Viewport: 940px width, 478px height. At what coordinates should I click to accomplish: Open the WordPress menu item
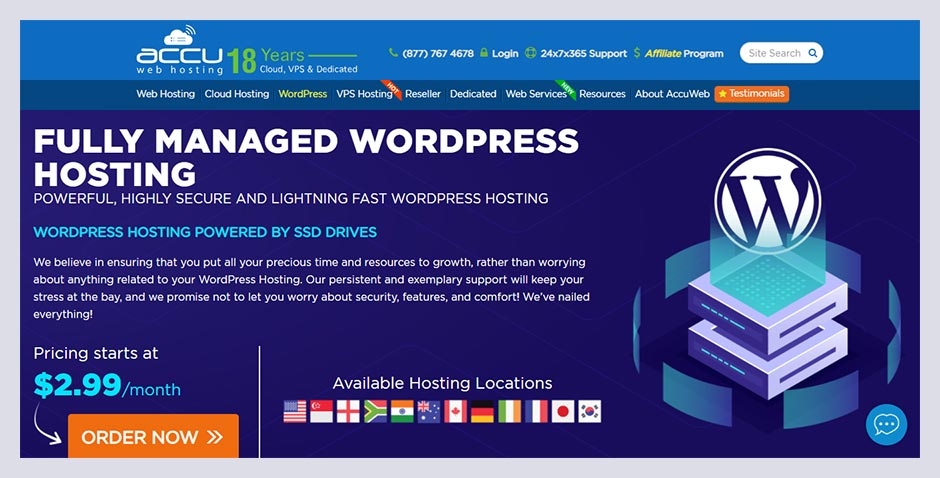(x=303, y=94)
